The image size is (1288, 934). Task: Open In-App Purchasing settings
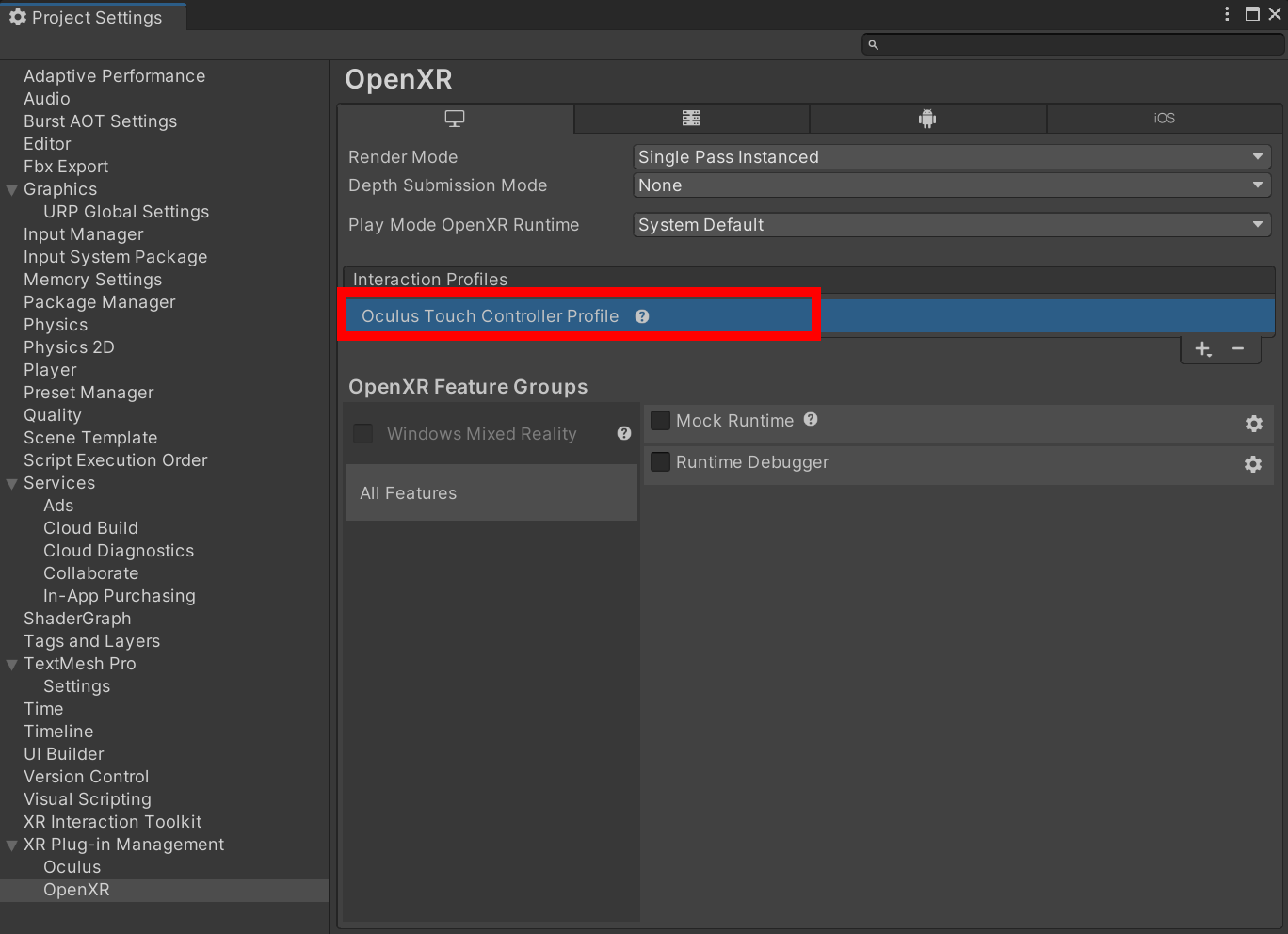pos(120,596)
